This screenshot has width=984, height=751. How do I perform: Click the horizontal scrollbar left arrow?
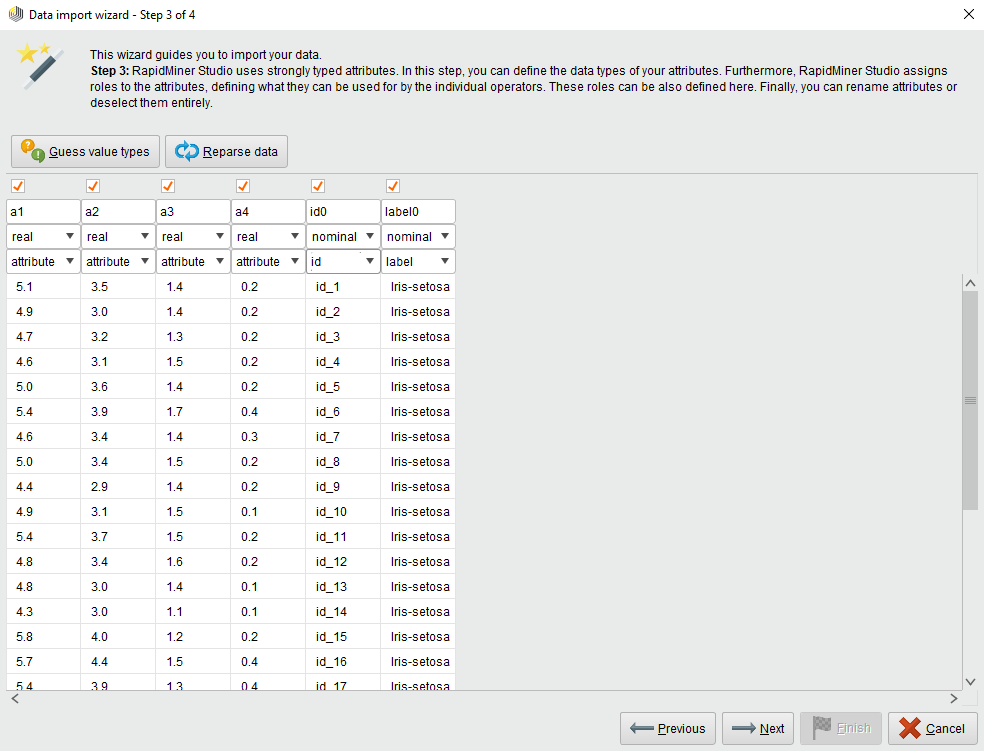coord(15,698)
